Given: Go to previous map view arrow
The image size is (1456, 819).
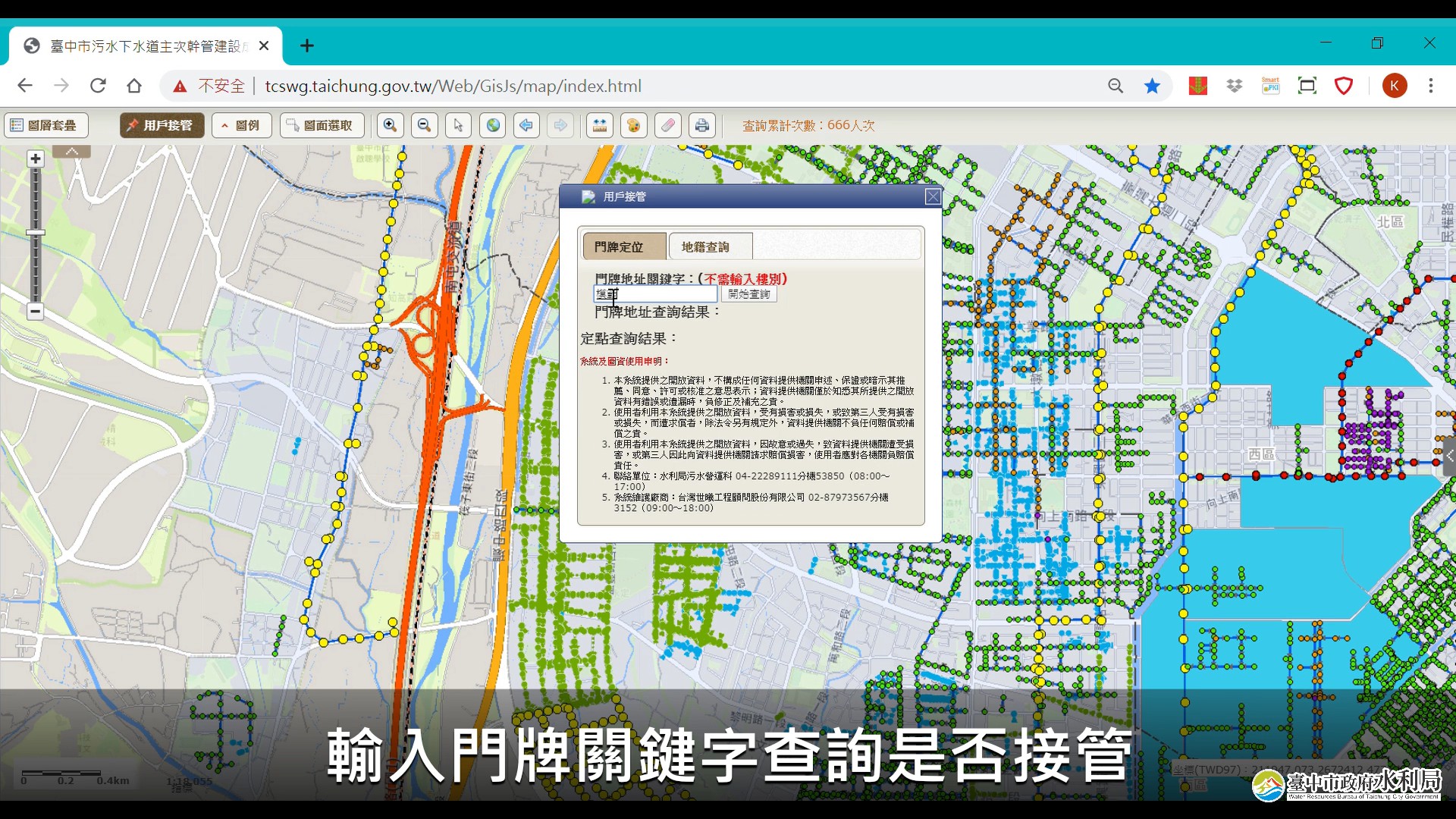Looking at the screenshot, I should (x=526, y=125).
